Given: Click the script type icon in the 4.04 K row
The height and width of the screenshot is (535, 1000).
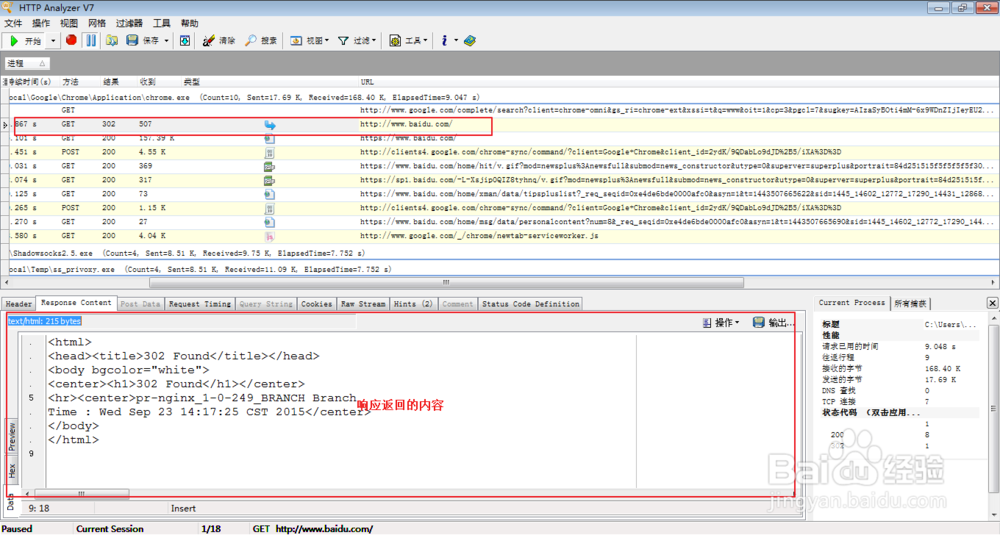Looking at the screenshot, I should point(270,237).
